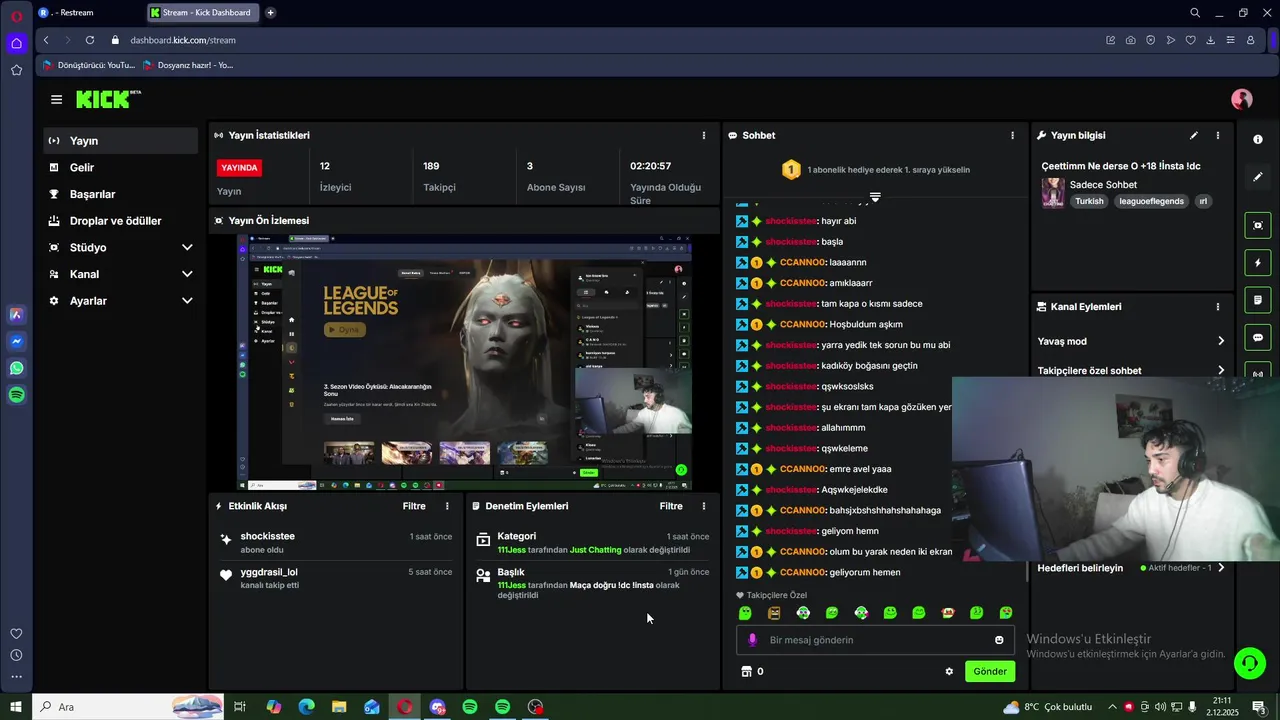Collapse chat pinned banner handle

(x=875, y=196)
